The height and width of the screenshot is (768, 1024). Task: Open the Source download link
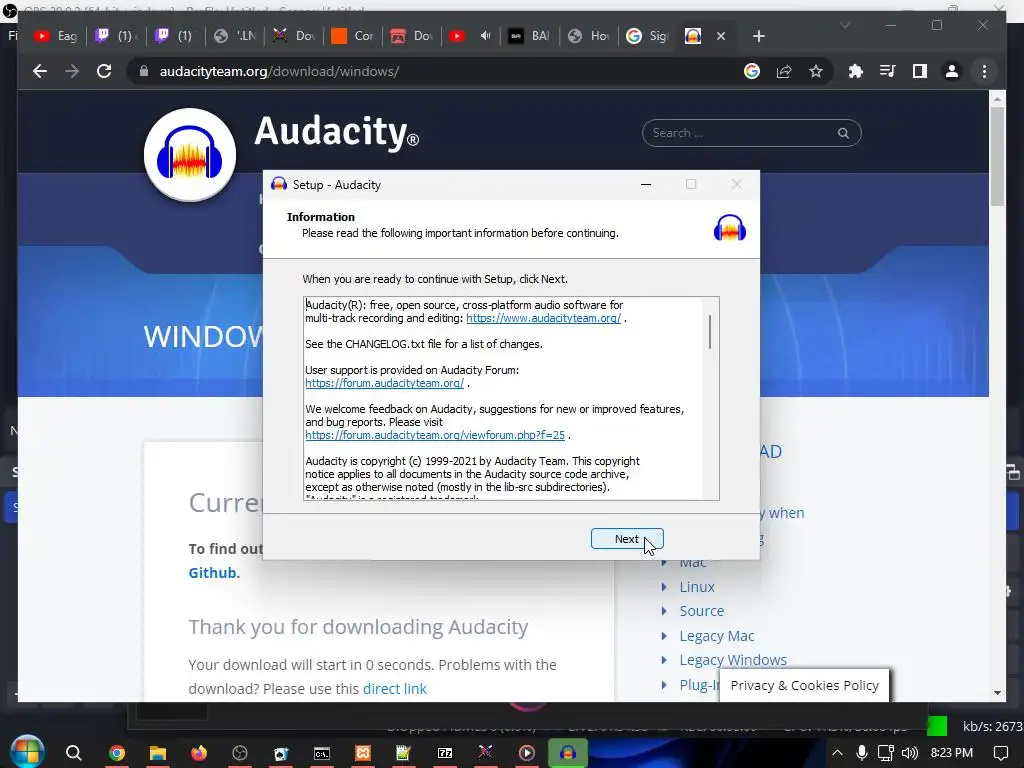point(701,611)
